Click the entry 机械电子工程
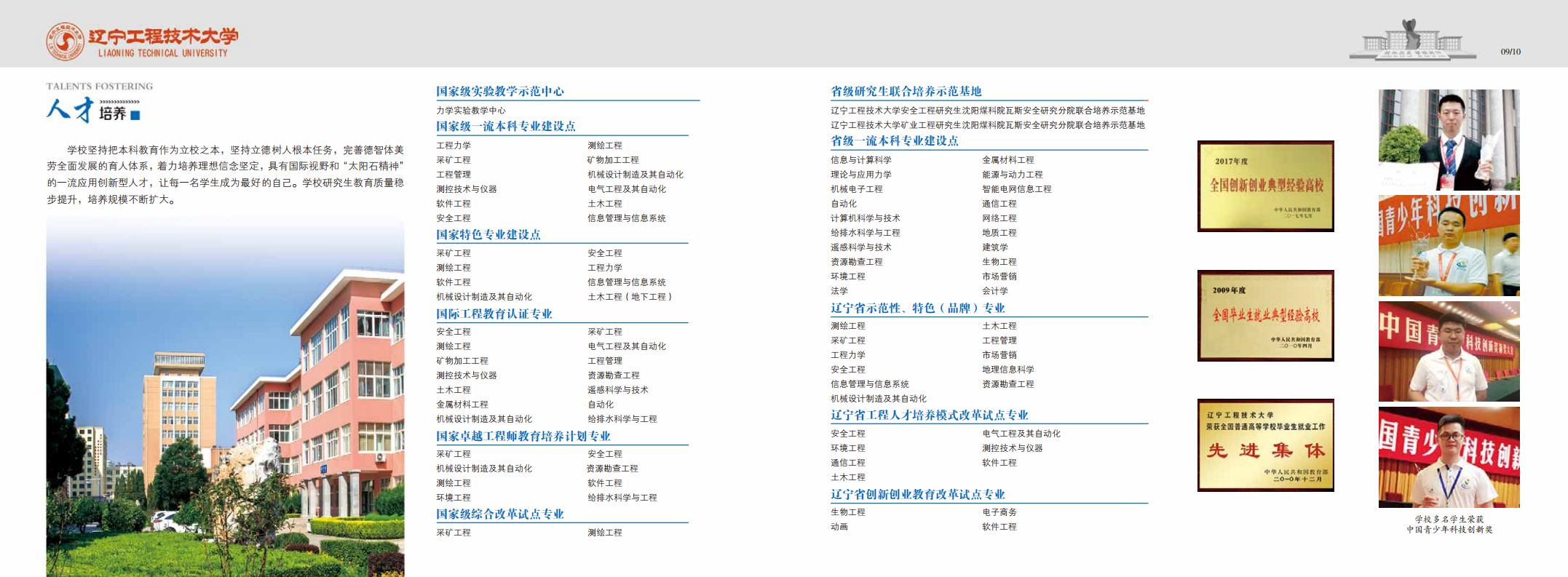 857,189
